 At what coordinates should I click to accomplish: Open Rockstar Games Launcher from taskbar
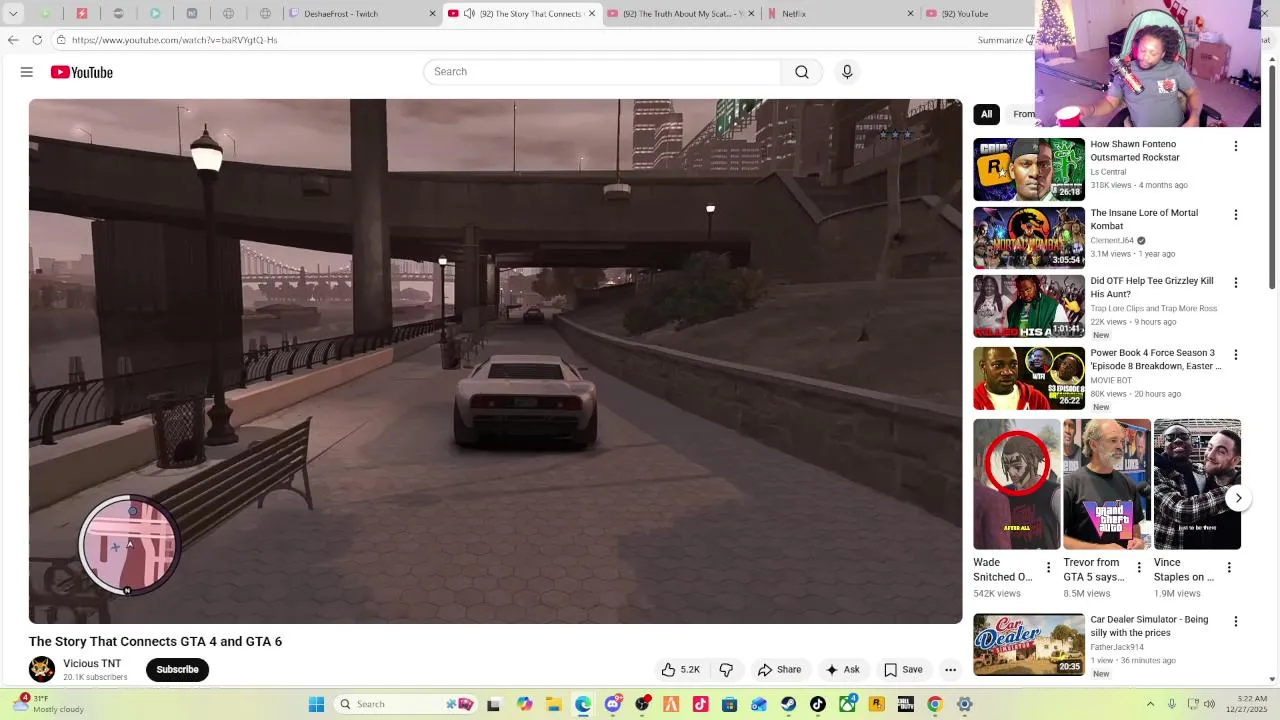(x=877, y=704)
